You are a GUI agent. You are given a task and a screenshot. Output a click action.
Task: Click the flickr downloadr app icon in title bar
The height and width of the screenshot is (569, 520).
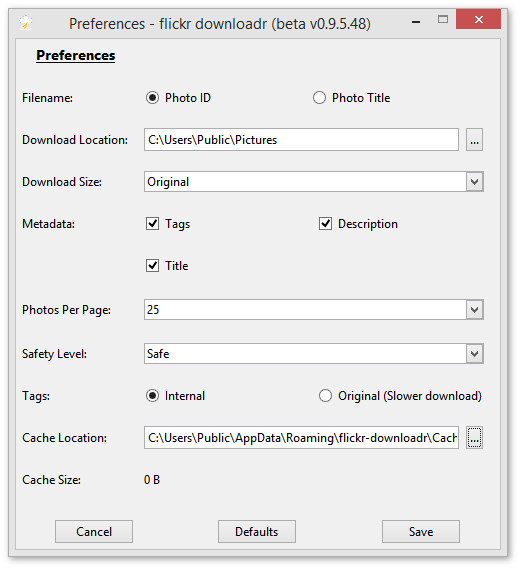pos(25,23)
